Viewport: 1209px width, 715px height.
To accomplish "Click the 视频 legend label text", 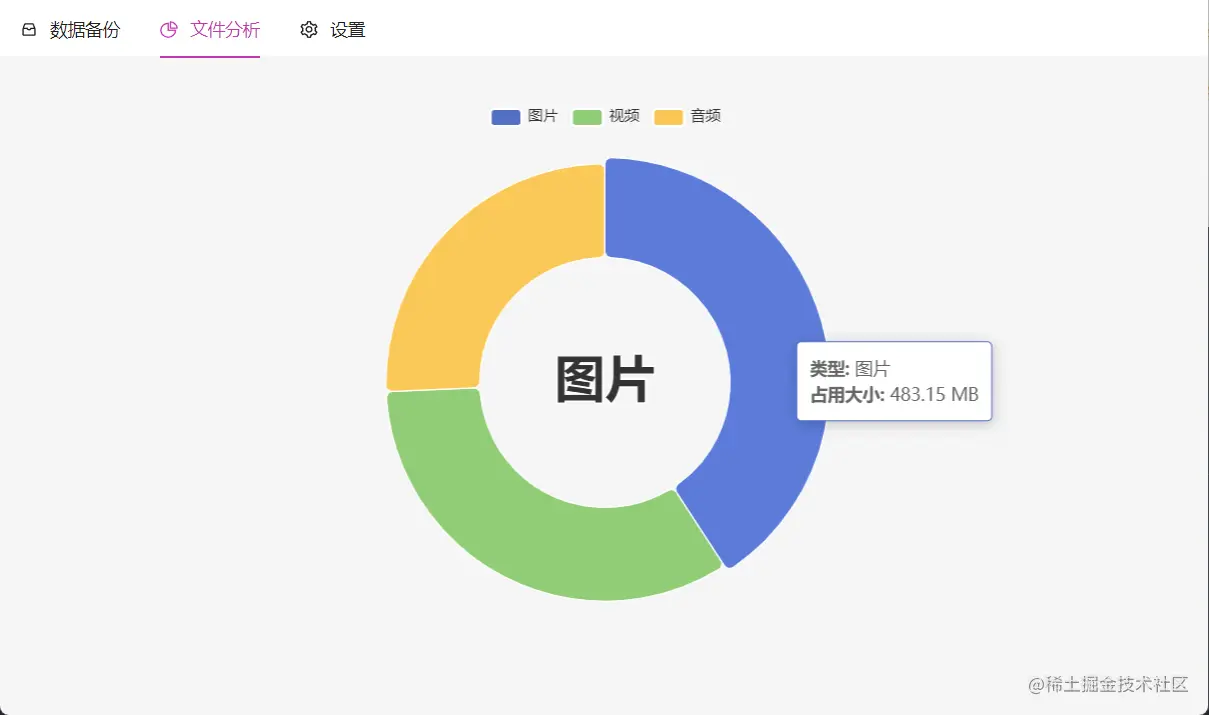I will click(624, 116).
